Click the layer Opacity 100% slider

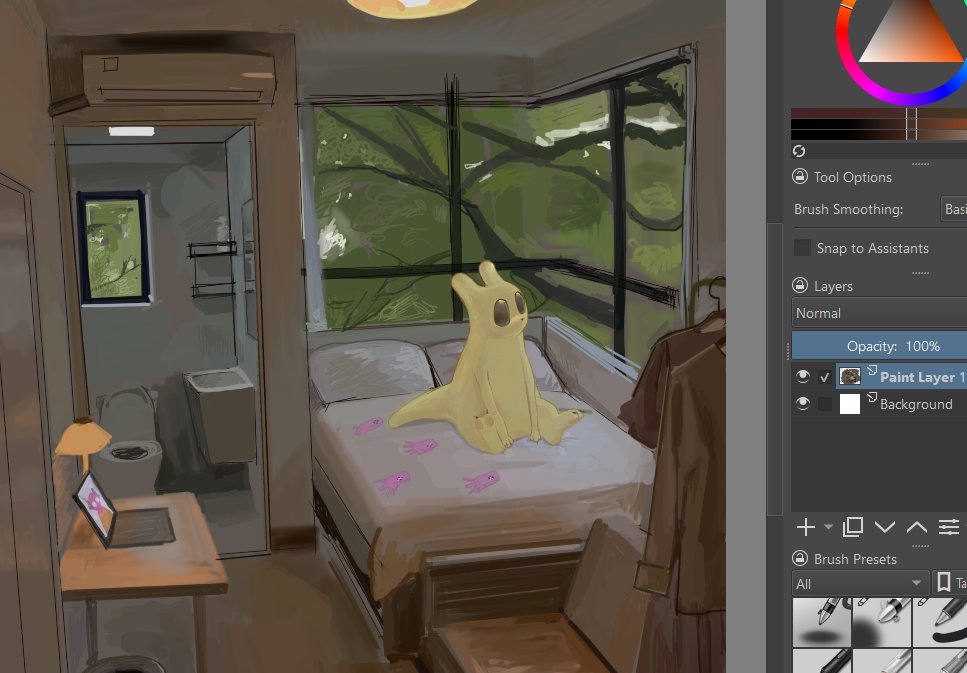coord(879,346)
